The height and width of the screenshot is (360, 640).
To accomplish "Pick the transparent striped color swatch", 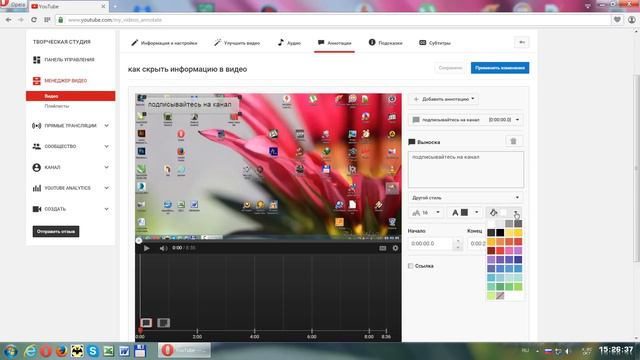I will point(500,296).
